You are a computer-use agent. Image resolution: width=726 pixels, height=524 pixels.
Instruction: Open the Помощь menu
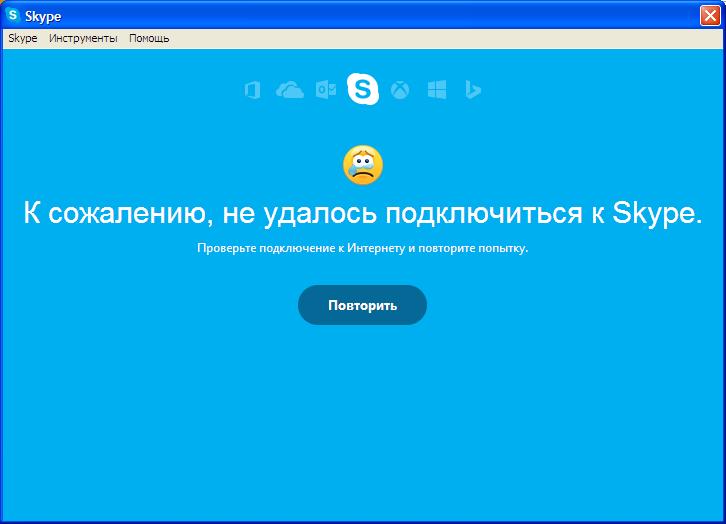(x=149, y=38)
